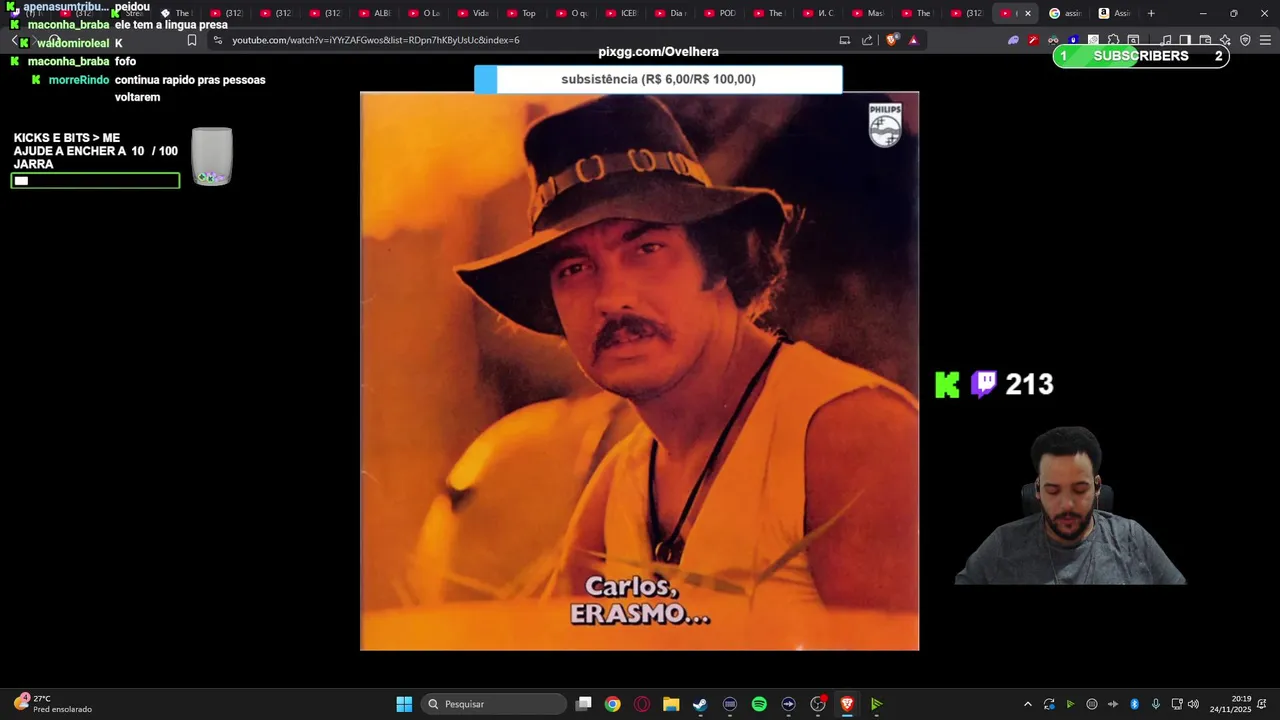The width and height of the screenshot is (1280, 720).
Task: Switch to the 'ALBI' YouTube tab
Action: (375, 13)
